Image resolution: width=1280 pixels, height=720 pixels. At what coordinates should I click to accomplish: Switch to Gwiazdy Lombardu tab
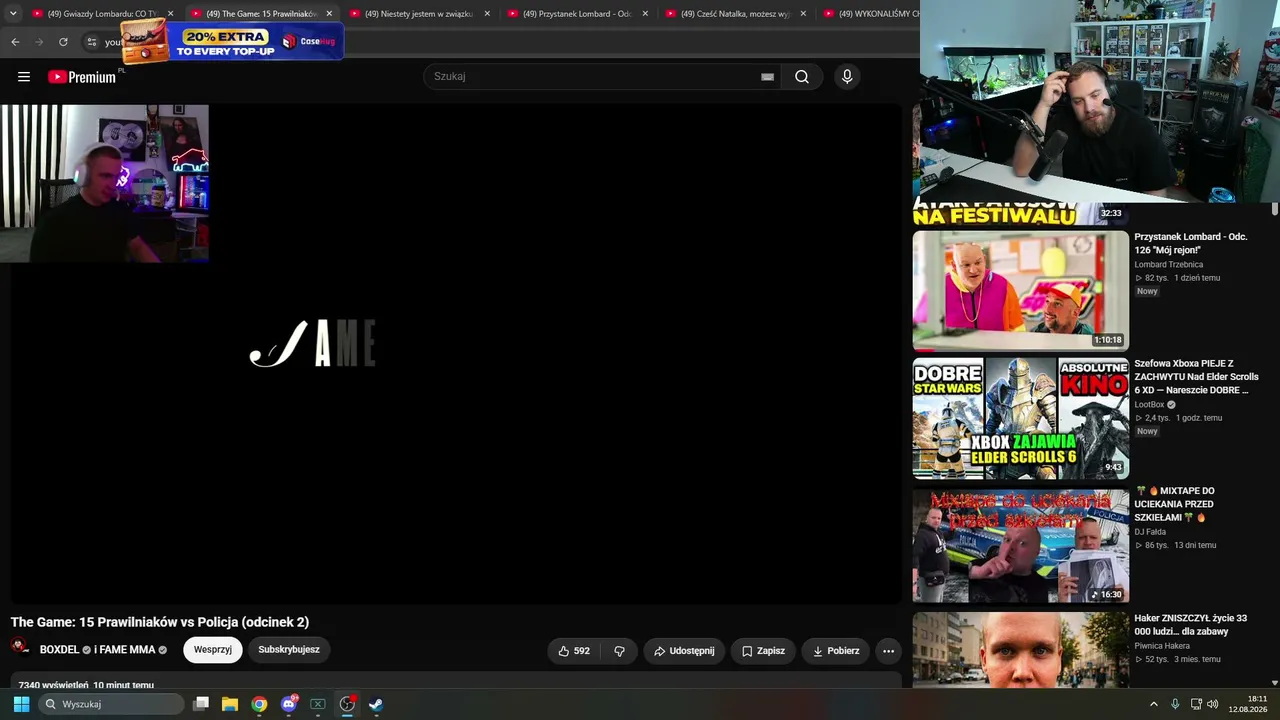click(x=103, y=14)
